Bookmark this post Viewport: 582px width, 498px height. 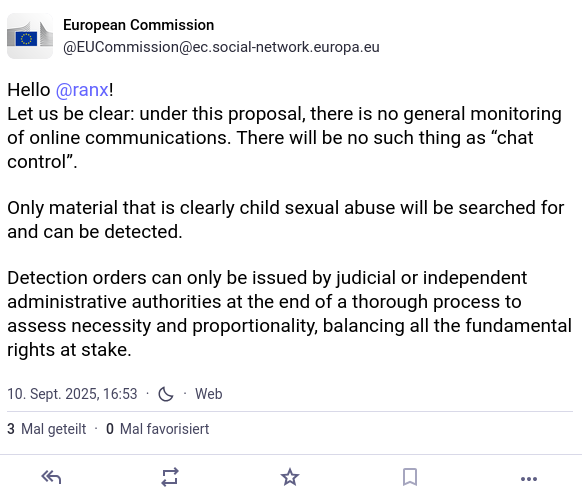[410, 477]
